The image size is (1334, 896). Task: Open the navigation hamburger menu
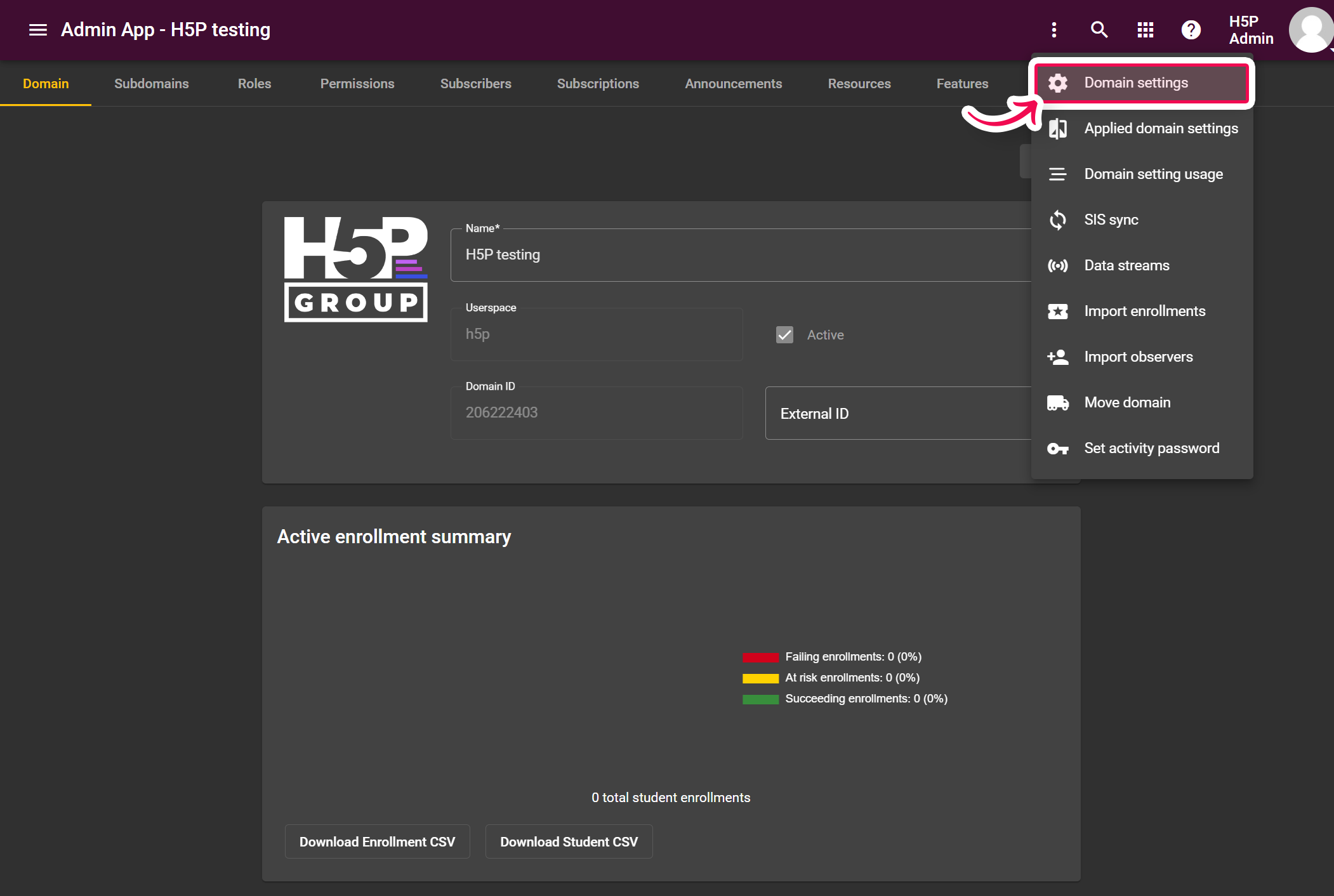(x=37, y=30)
